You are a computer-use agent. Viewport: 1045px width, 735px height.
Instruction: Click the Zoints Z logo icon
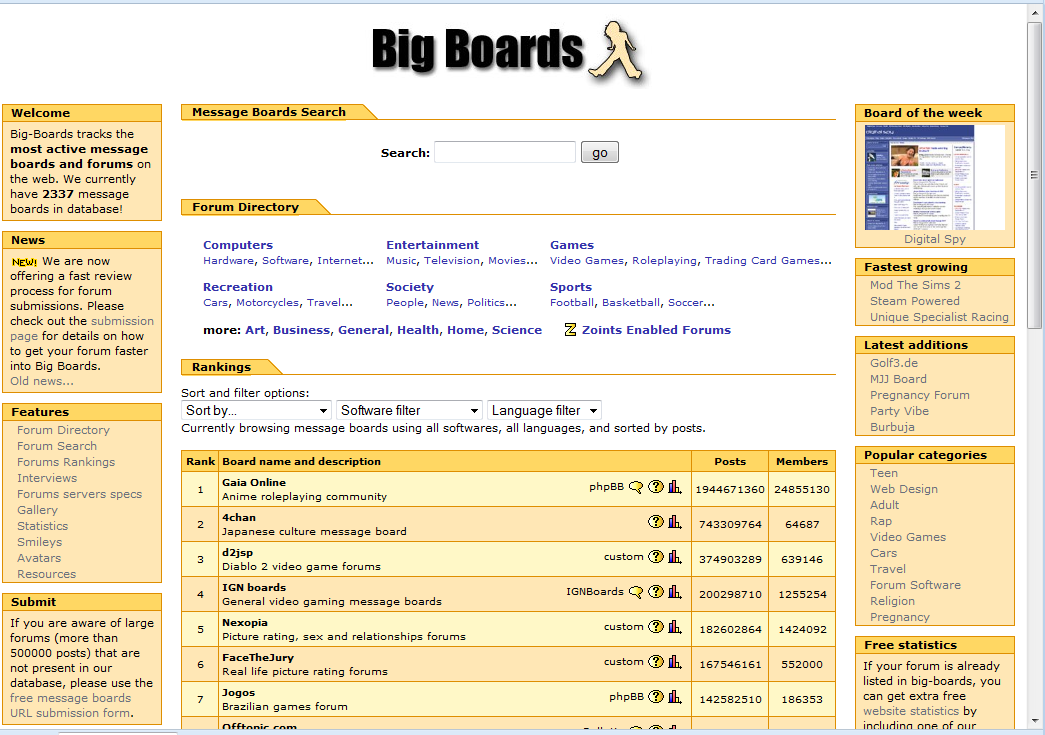tap(570, 330)
